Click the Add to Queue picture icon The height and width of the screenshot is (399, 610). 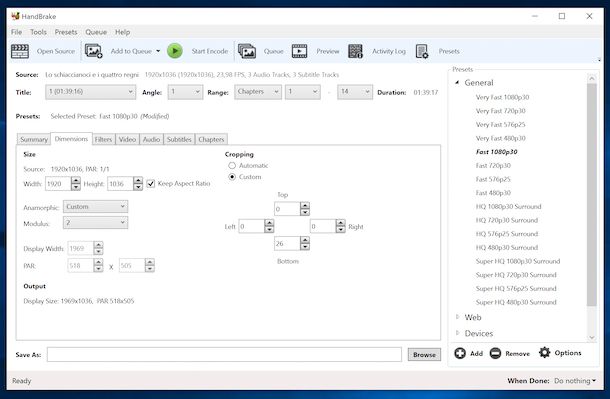[93, 51]
